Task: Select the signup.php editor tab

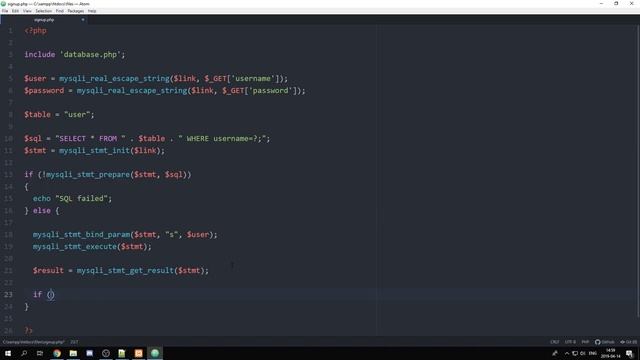Action: pos(44,20)
